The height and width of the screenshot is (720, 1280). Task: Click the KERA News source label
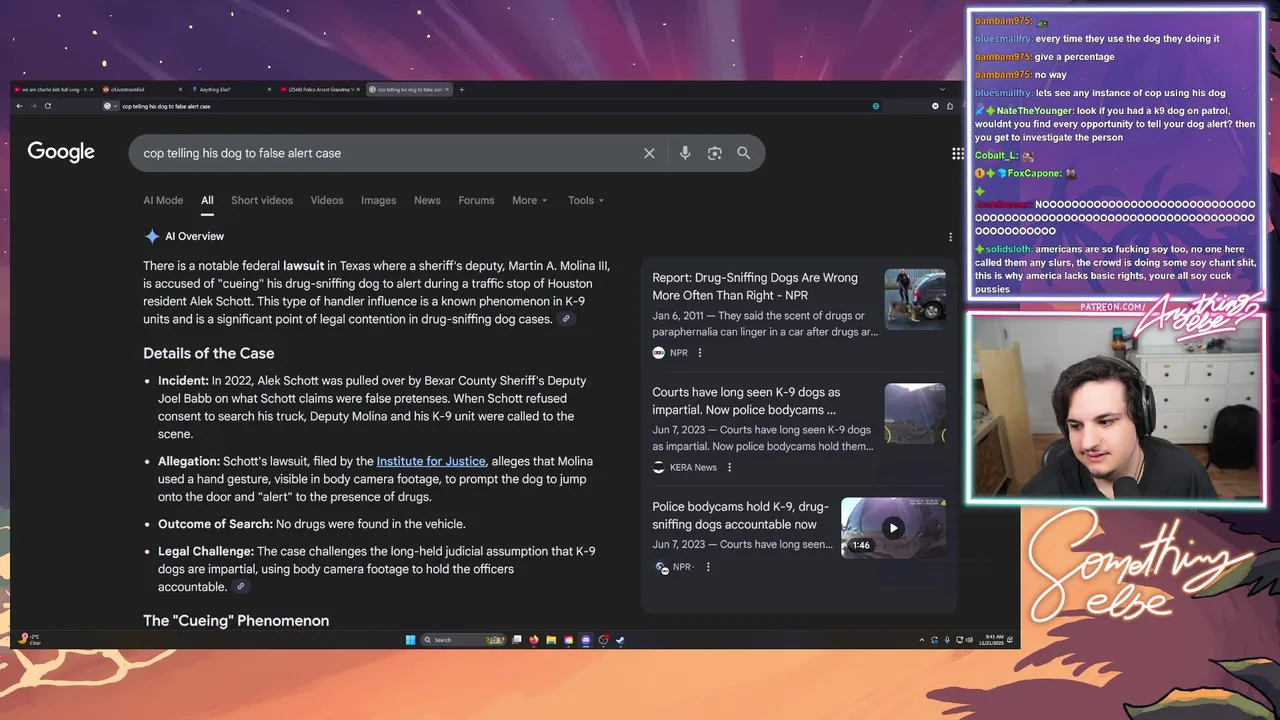tap(693, 467)
